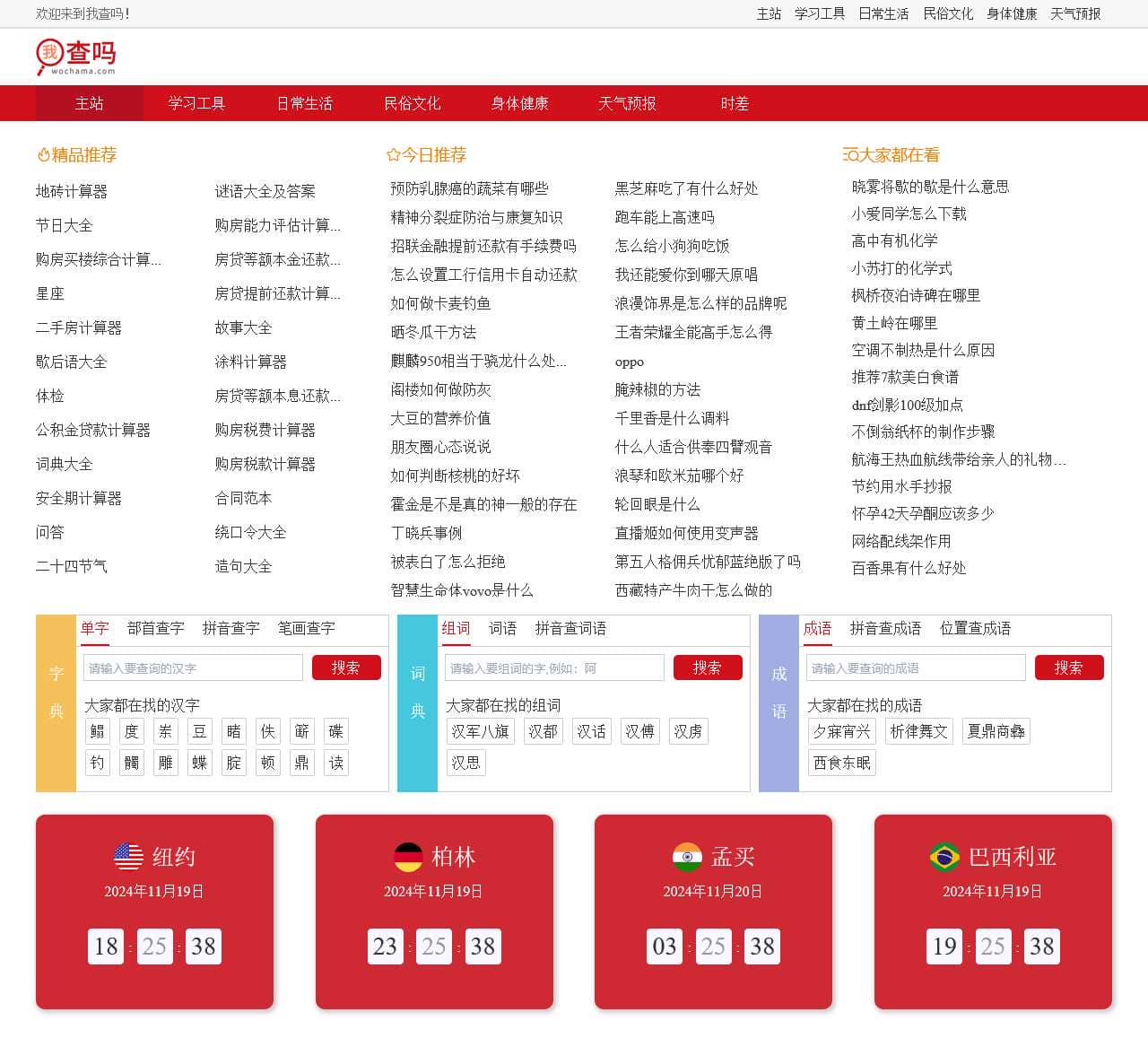This screenshot has width=1148, height=1047.
Task: Switch to the 拼音查词语 tab
Action: click(571, 628)
